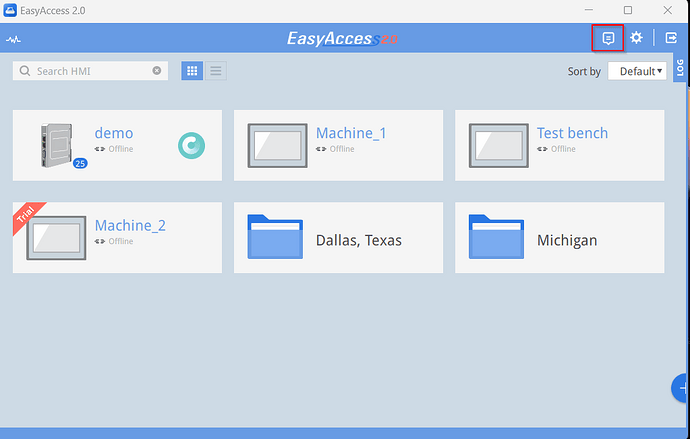Clear the Search HMI field
This screenshot has height=439, width=690.
point(157,70)
